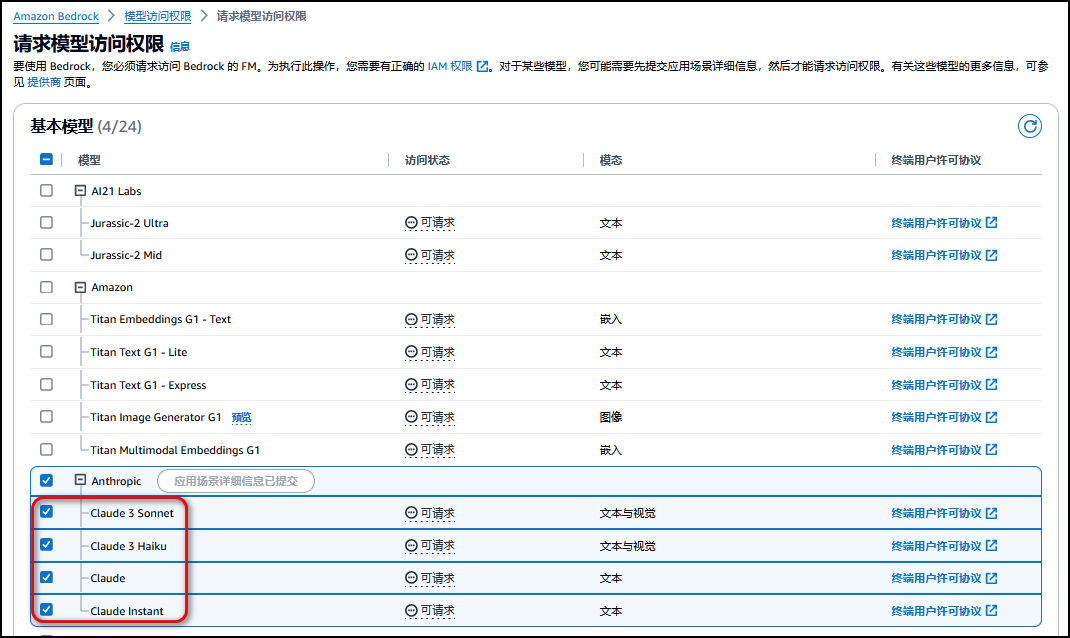Click status icon in Claude 3 Haiku row

pyautogui.click(x=411, y=545)
